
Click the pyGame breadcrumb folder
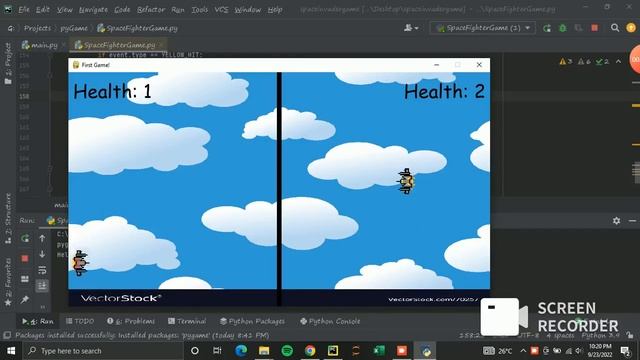point(74,28)
